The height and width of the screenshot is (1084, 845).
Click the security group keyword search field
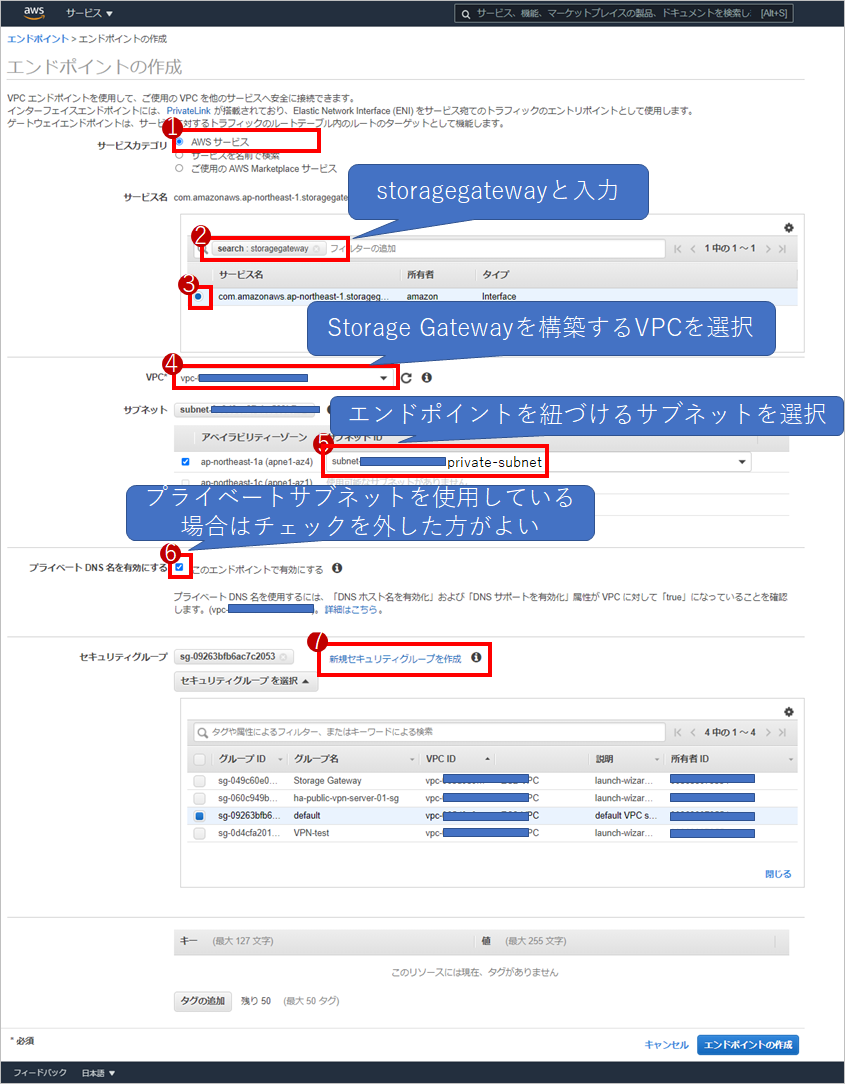[429, 732]
